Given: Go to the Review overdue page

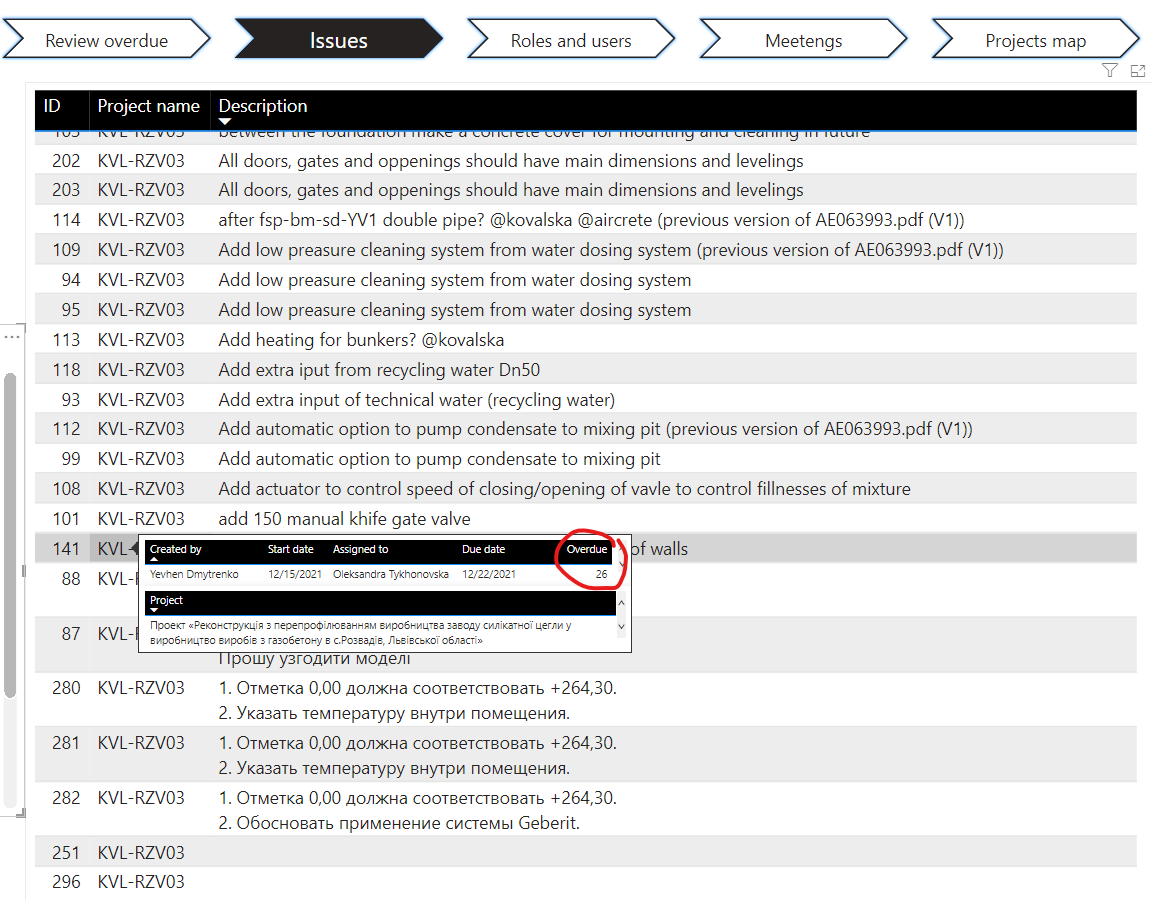Looking at the screenshot, I should [107, 39].
